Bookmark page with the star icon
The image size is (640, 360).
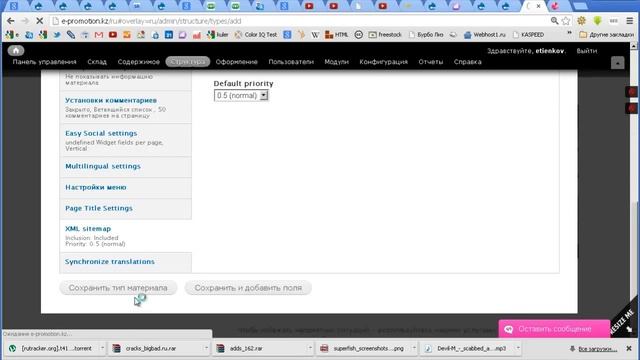point(566,21)
